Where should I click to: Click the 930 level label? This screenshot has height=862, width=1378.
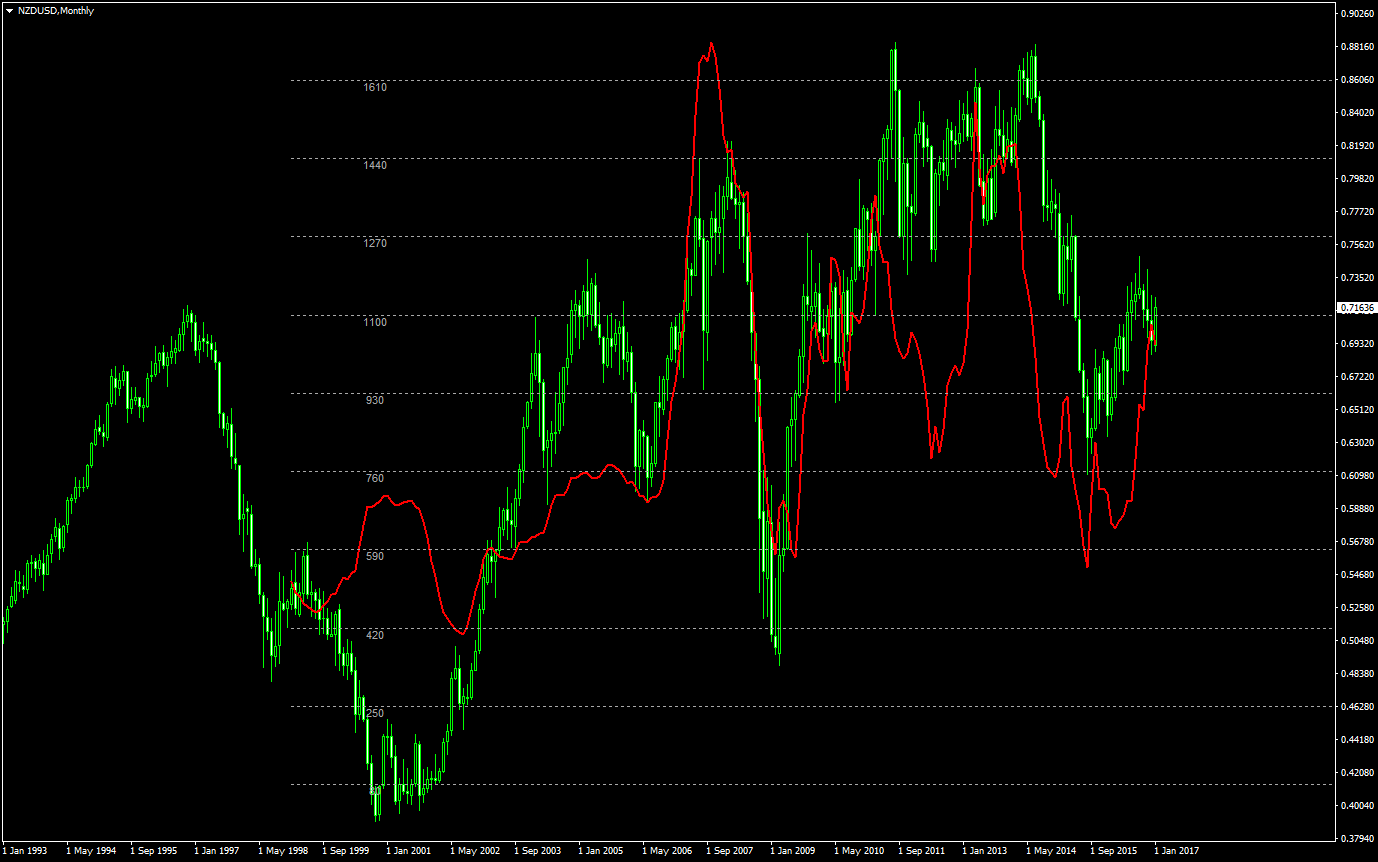pyautogui.click(x=374, y=400)
